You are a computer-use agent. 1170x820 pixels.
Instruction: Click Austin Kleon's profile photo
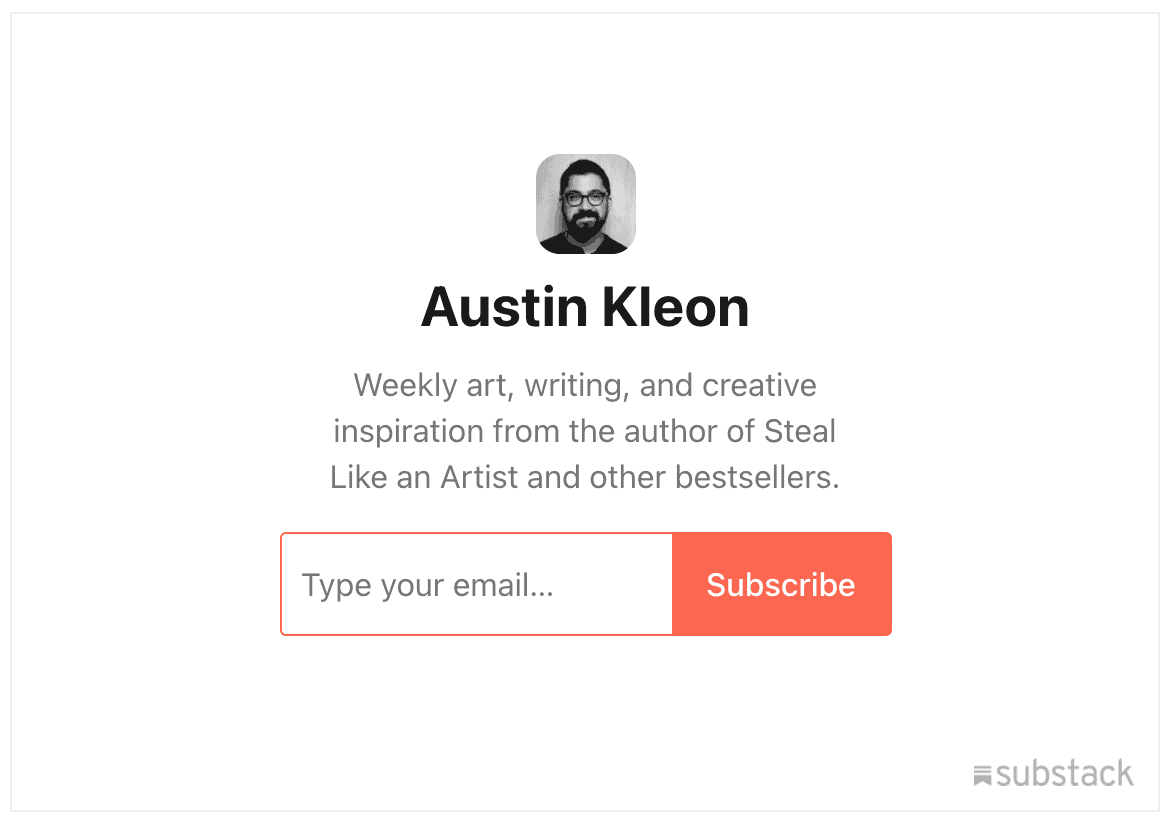(x=585, y=204)
